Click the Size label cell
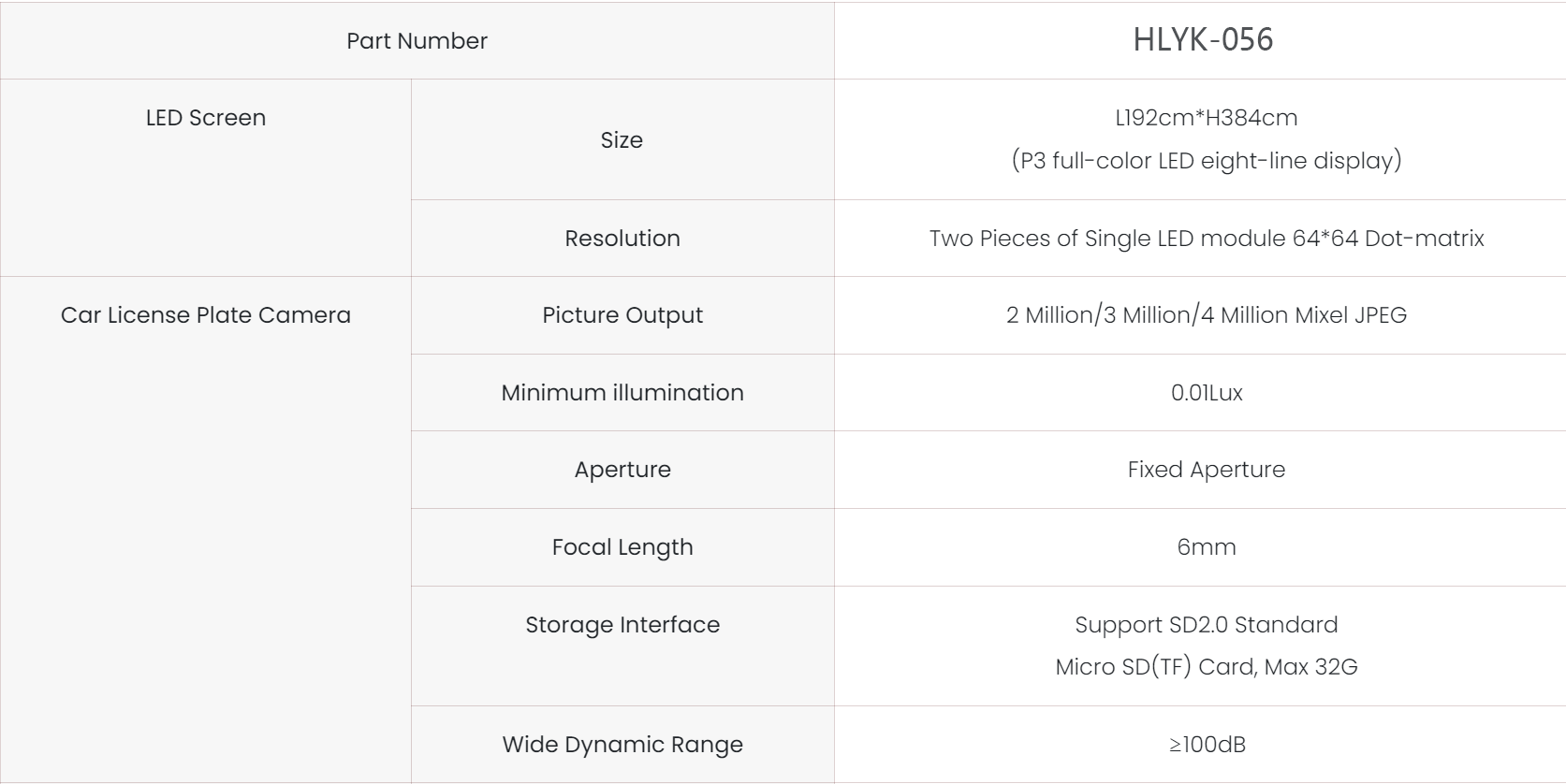1566x784 pixels. (622, 140)
